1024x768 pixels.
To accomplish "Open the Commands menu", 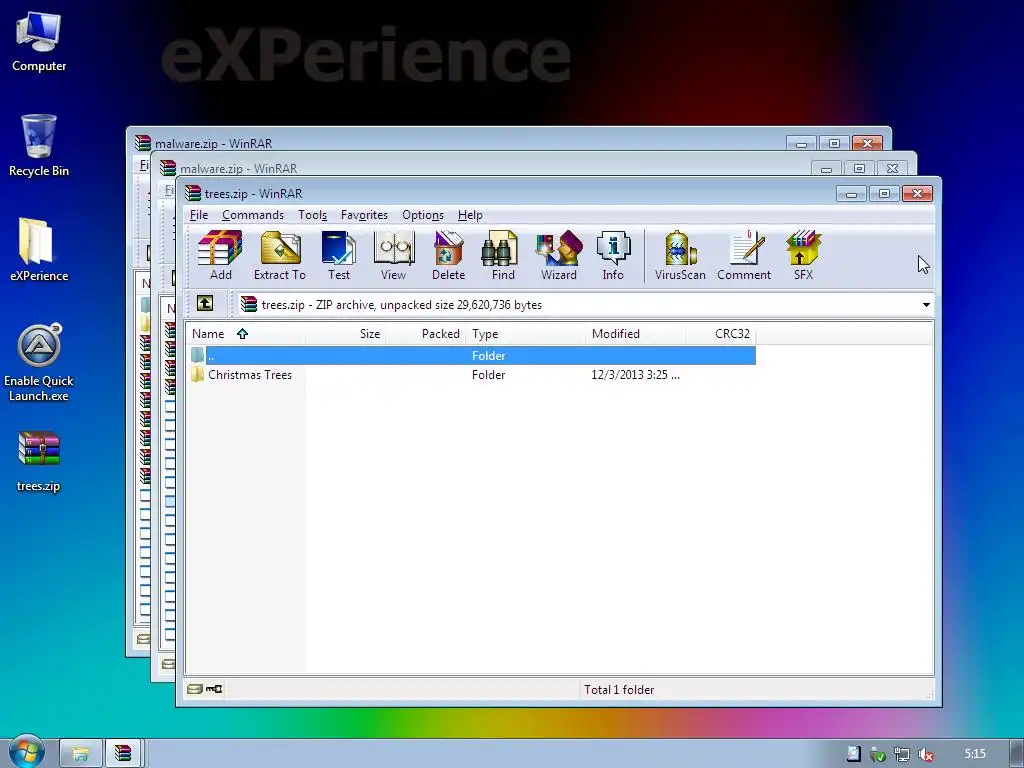I will tap(253, 215).
